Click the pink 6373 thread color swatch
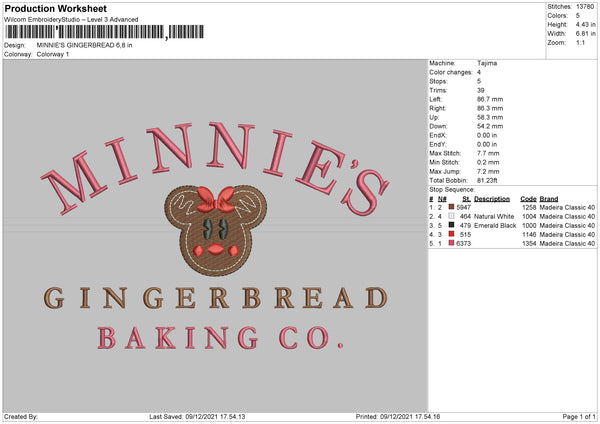The image size is (600, 424). point(451,243)
